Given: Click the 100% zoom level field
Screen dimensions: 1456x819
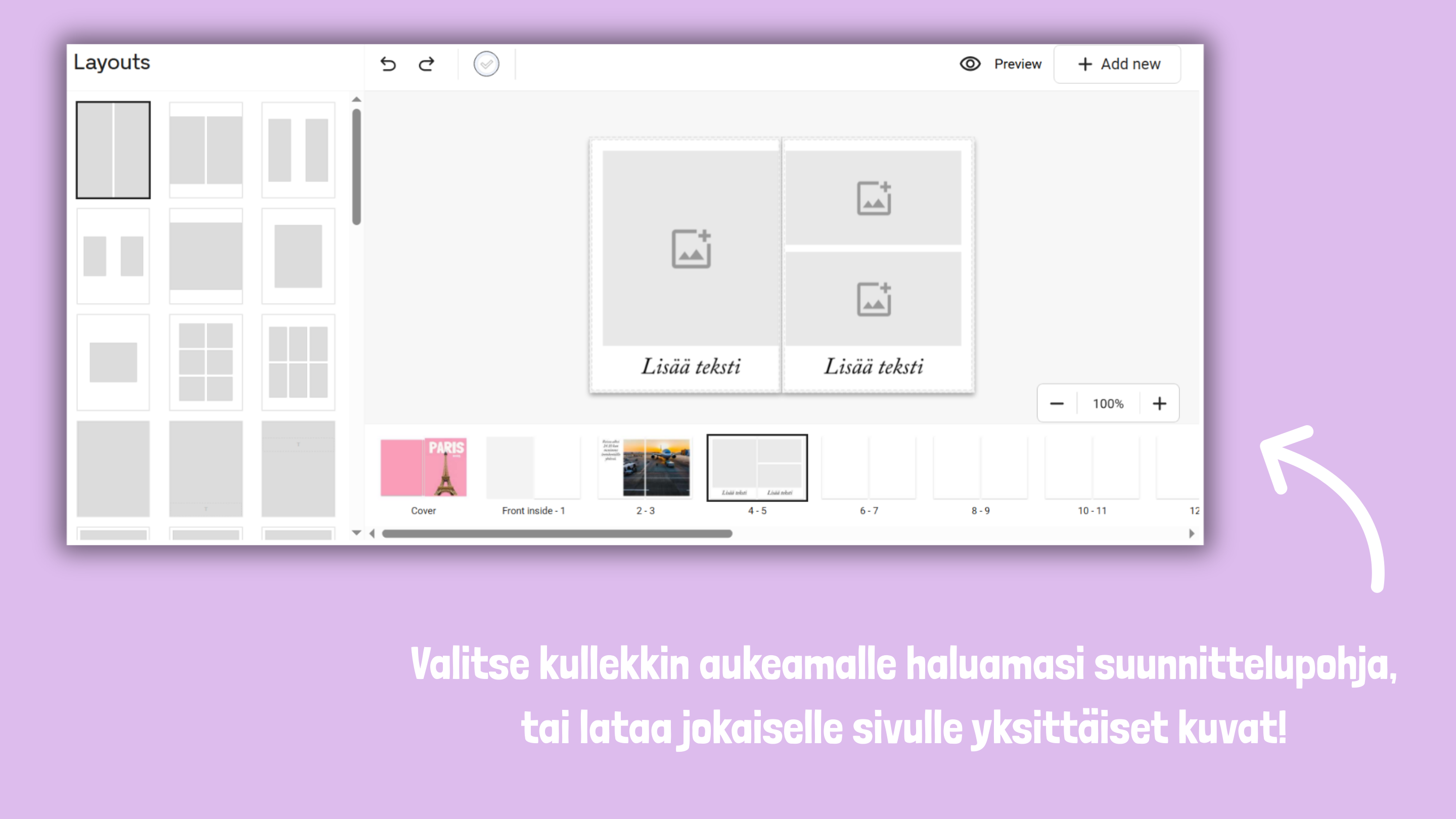Looking at the screenshot, I should [x=1108, y=403].
